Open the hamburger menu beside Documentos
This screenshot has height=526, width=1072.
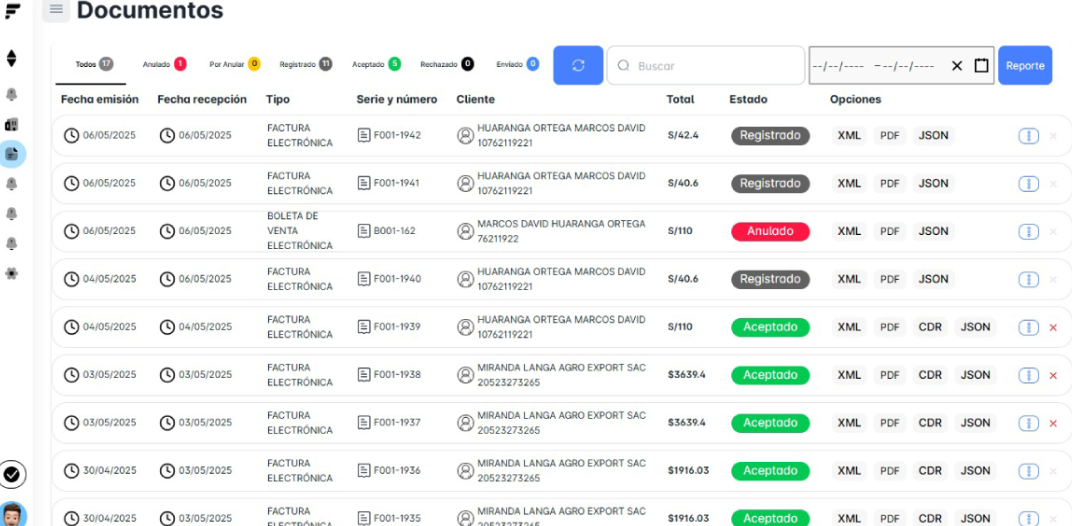(x=56, y=9)
